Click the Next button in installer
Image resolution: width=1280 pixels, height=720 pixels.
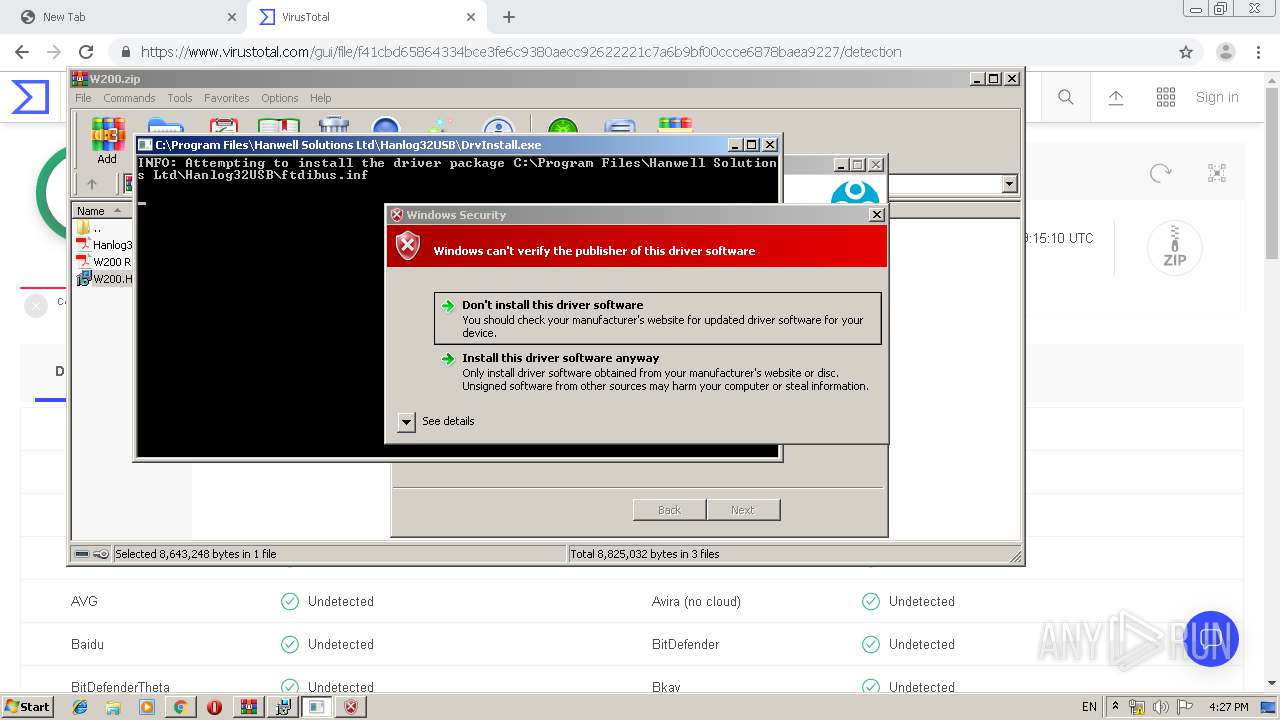point(743,510)
